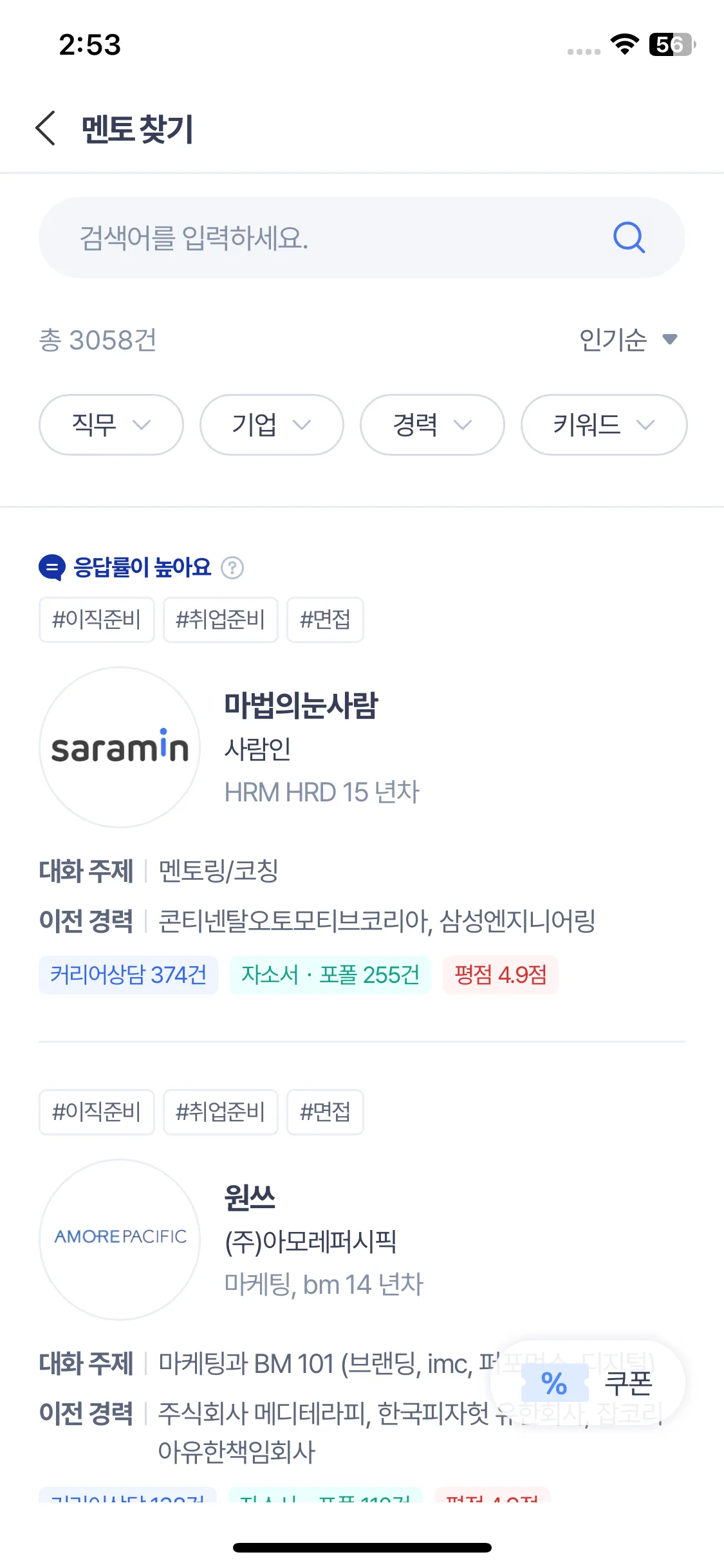This screenshot has width=724, height=1568.
Task: Tap the 커리어상담 374건 badge
Action: tap(129, 975)
